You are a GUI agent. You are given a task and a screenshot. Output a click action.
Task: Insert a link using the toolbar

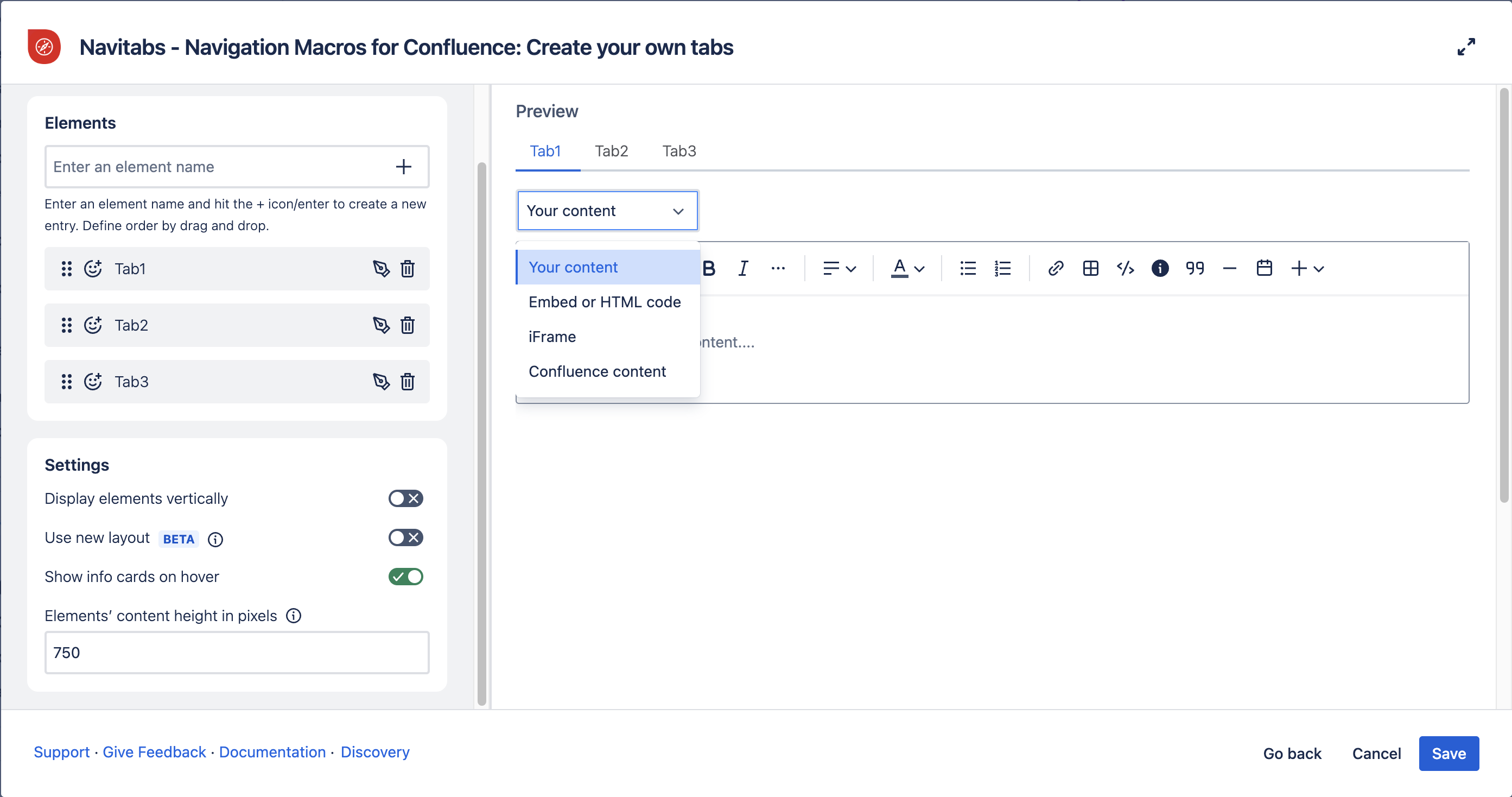pos(1056,268)
